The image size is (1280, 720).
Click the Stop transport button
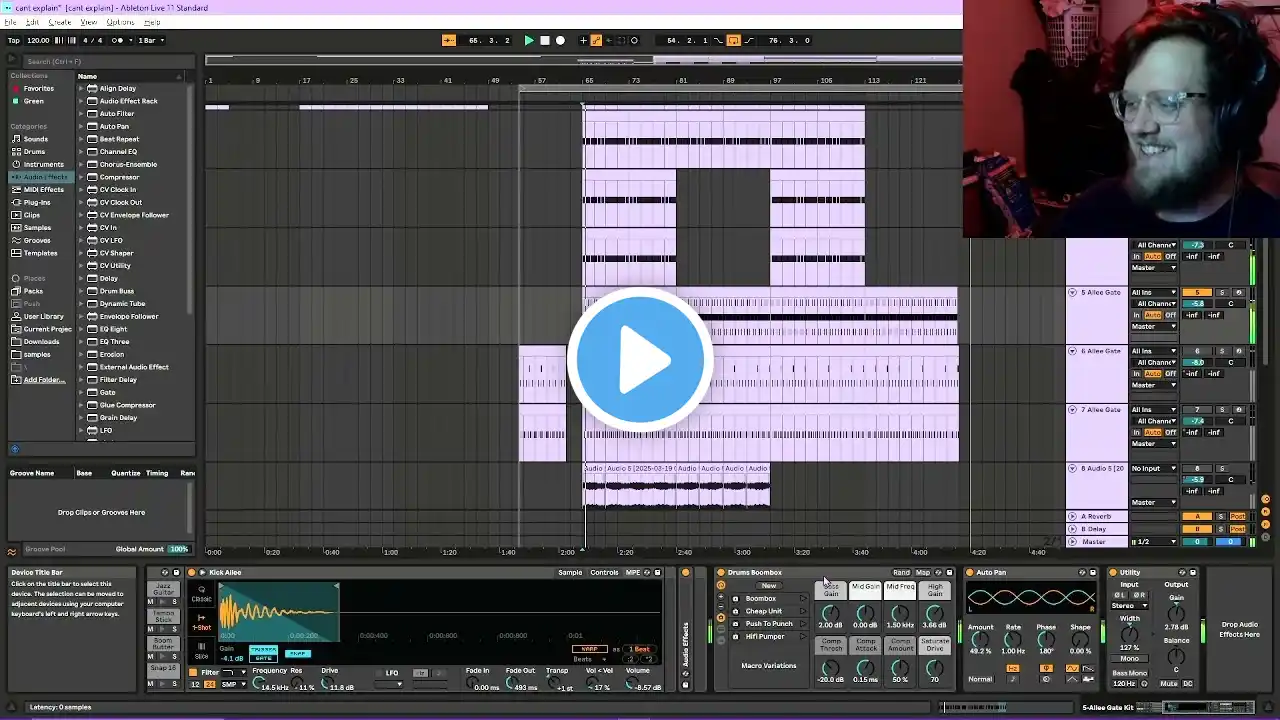[545, 40]
